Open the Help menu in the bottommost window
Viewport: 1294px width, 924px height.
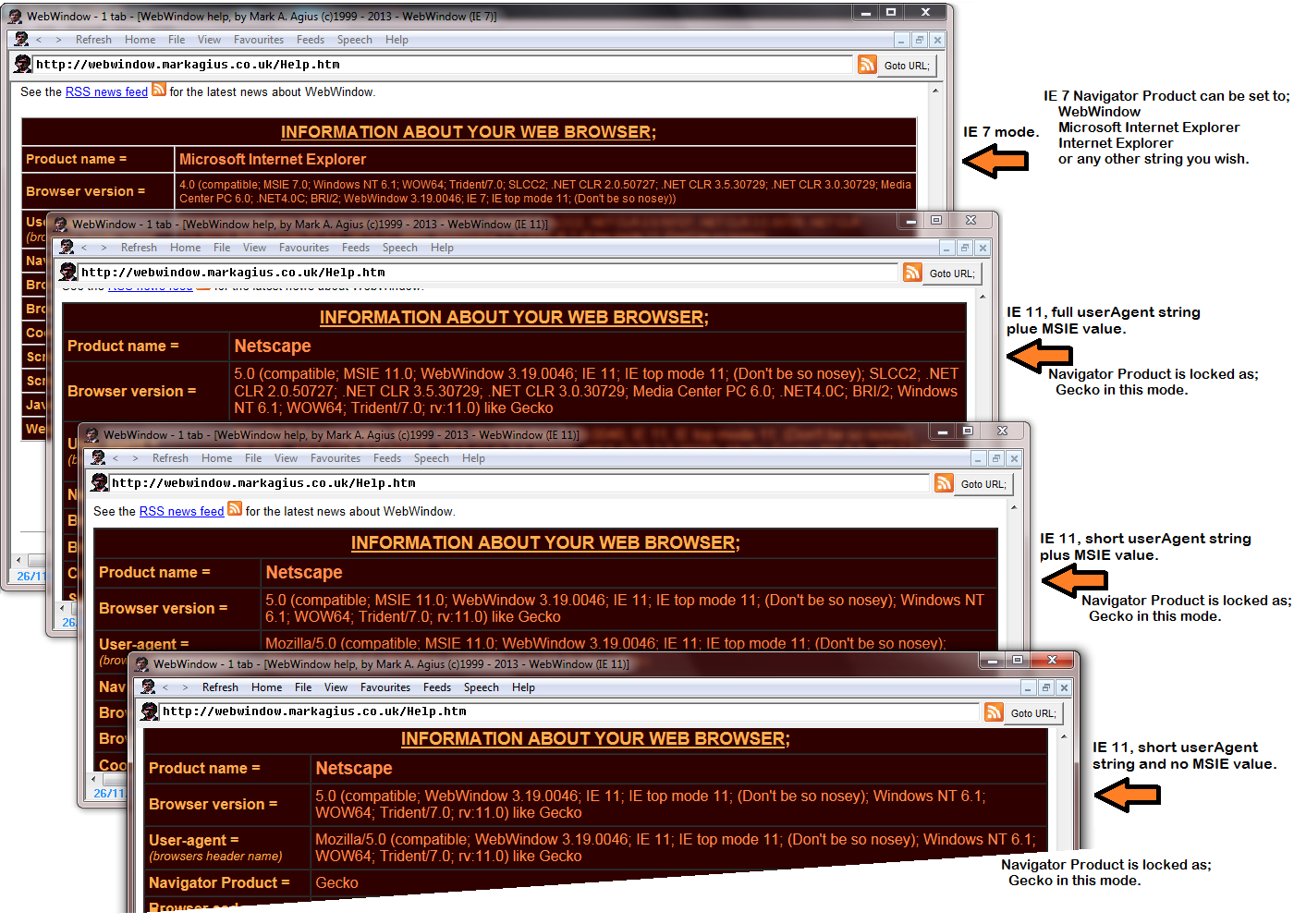(x=523, y=687)
